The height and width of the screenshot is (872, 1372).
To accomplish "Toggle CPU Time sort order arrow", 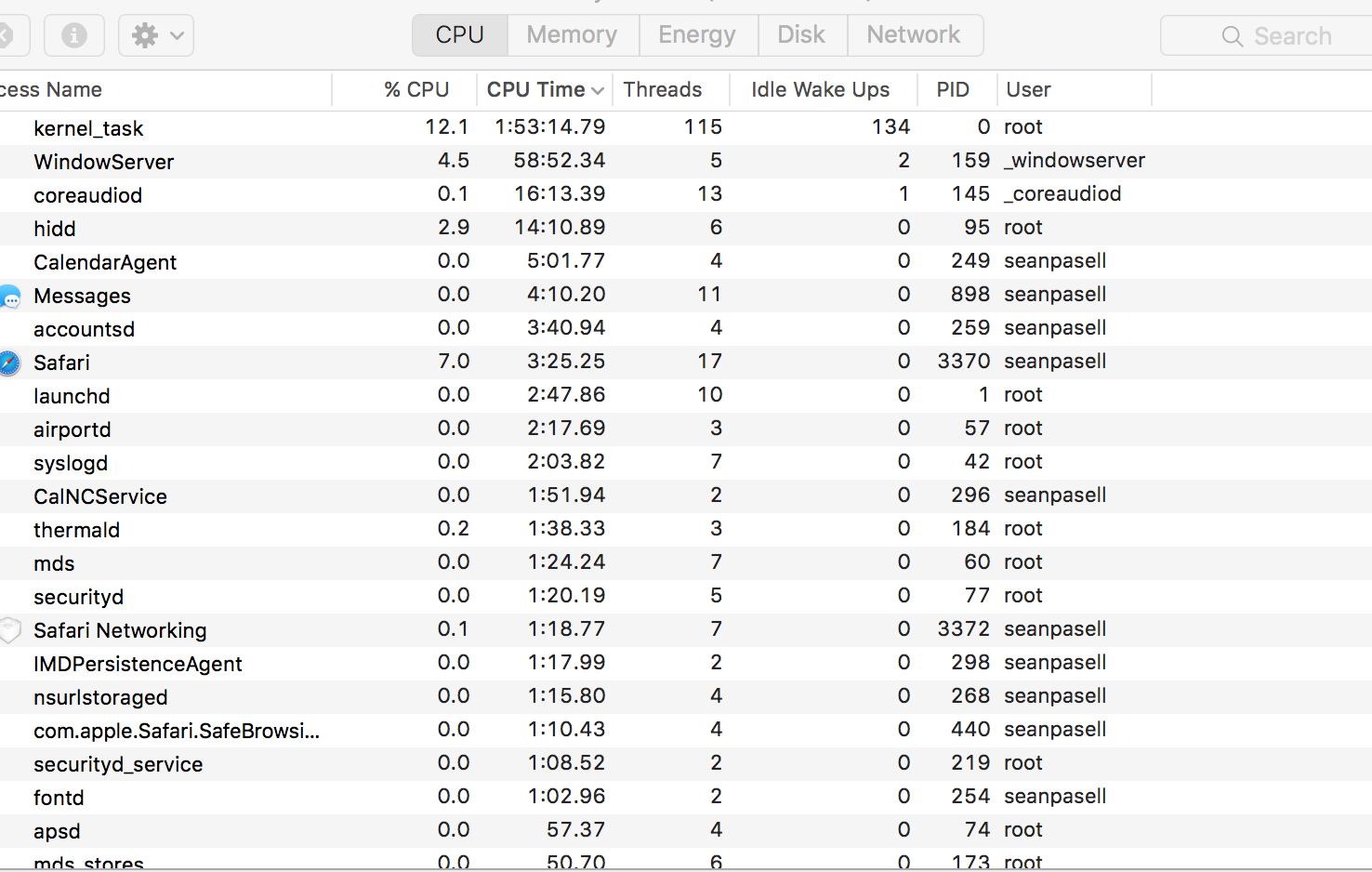I will tap(598, 90).
